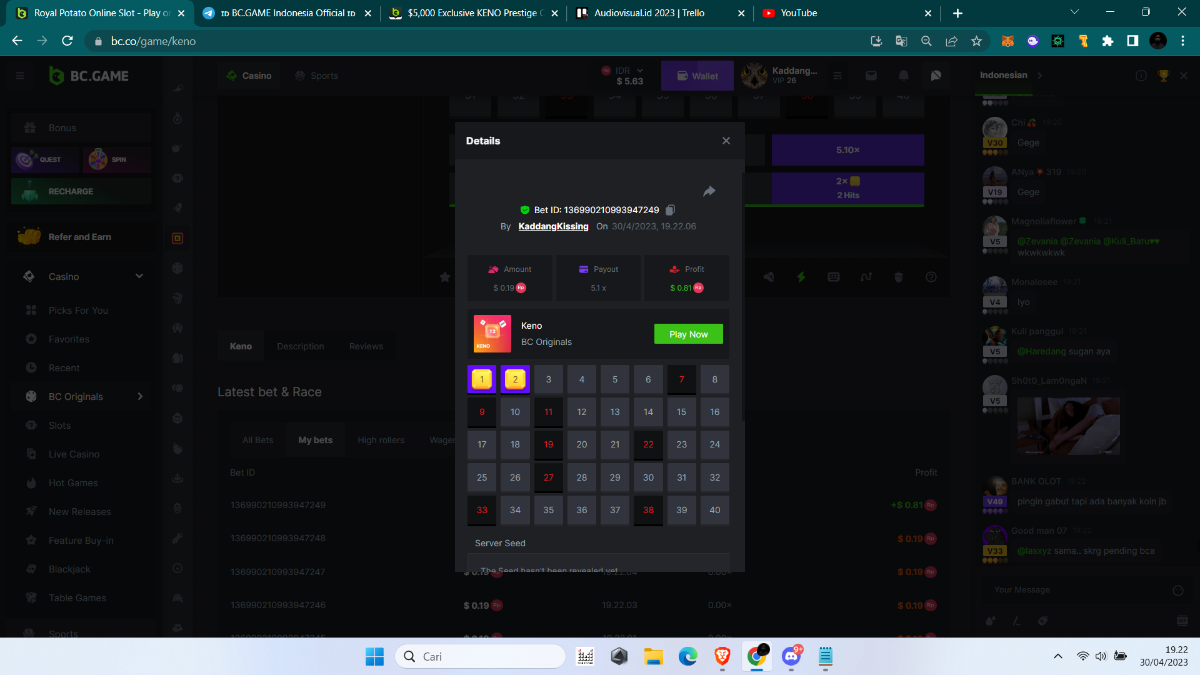Screen dimensions: 1200x675
Task: Open the Description tab
Action: 300,346
